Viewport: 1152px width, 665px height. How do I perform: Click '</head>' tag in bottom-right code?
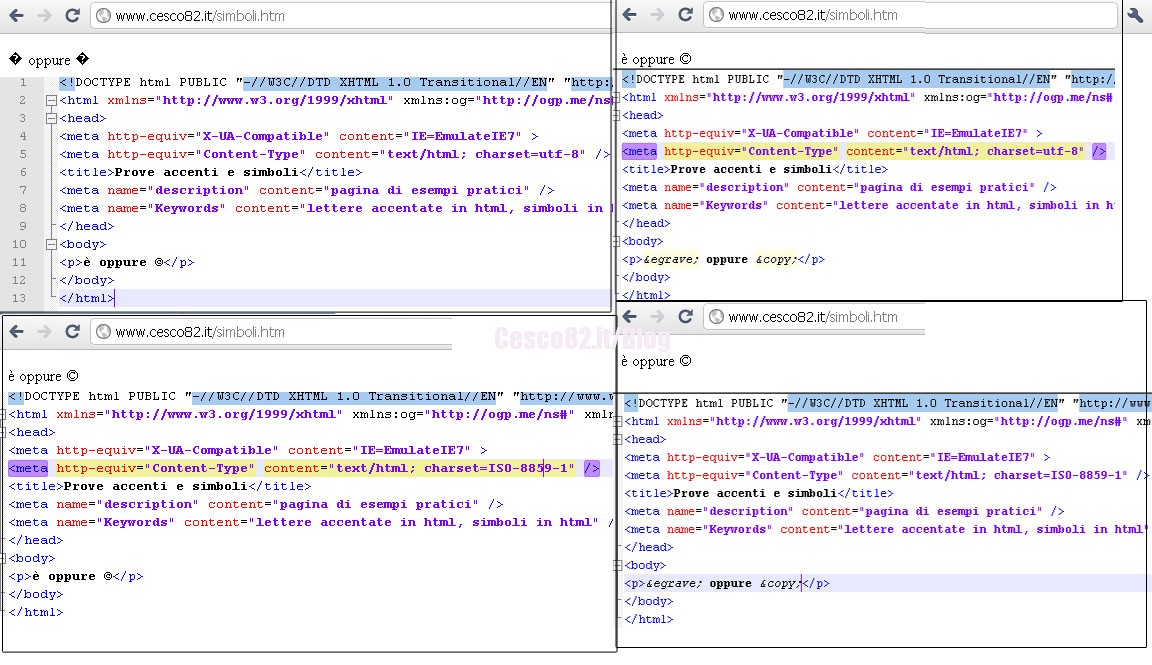tap(649, 547)
